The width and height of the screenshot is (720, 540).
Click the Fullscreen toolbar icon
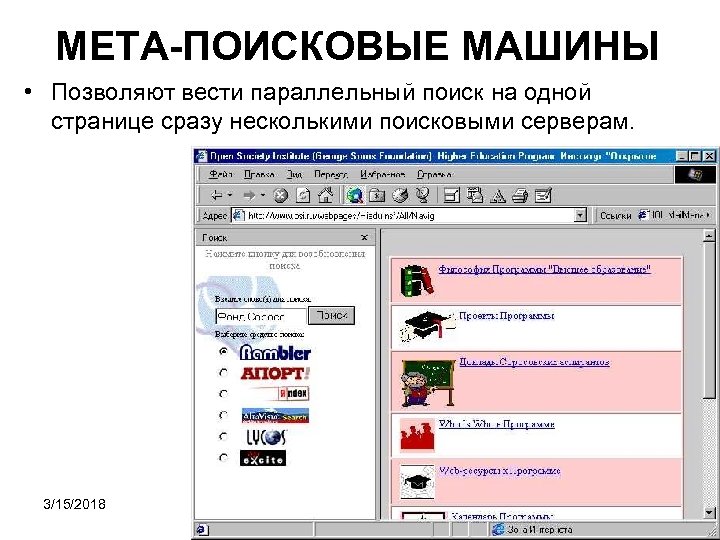pyautogui.click(x=451, y=196)
